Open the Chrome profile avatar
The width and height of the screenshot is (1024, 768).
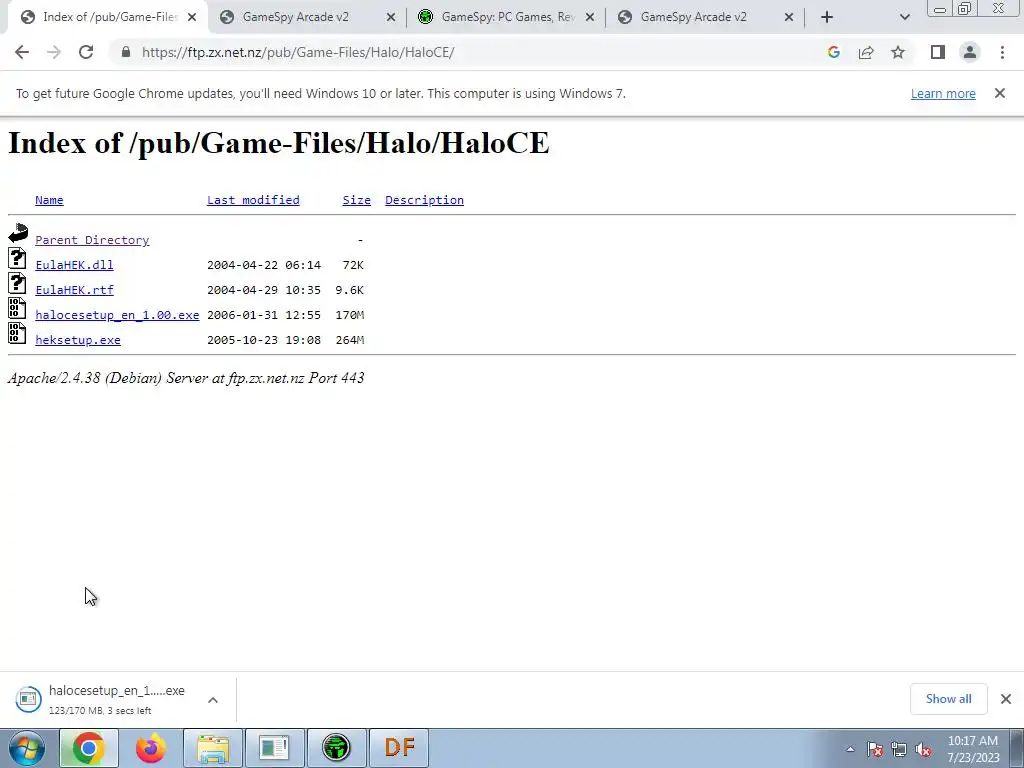970,52
